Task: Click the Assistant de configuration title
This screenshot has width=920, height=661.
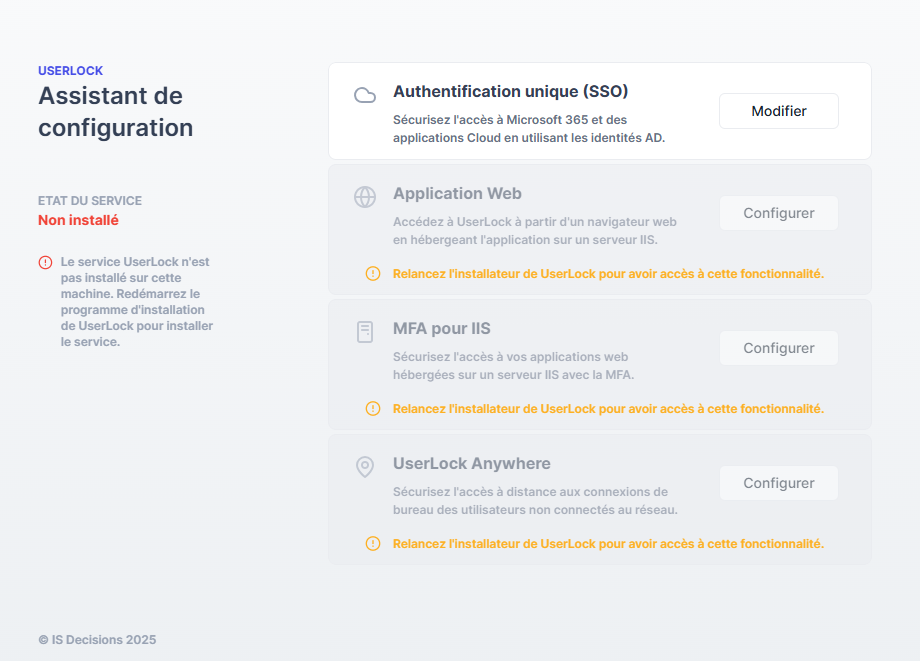Action: point(115,112)
